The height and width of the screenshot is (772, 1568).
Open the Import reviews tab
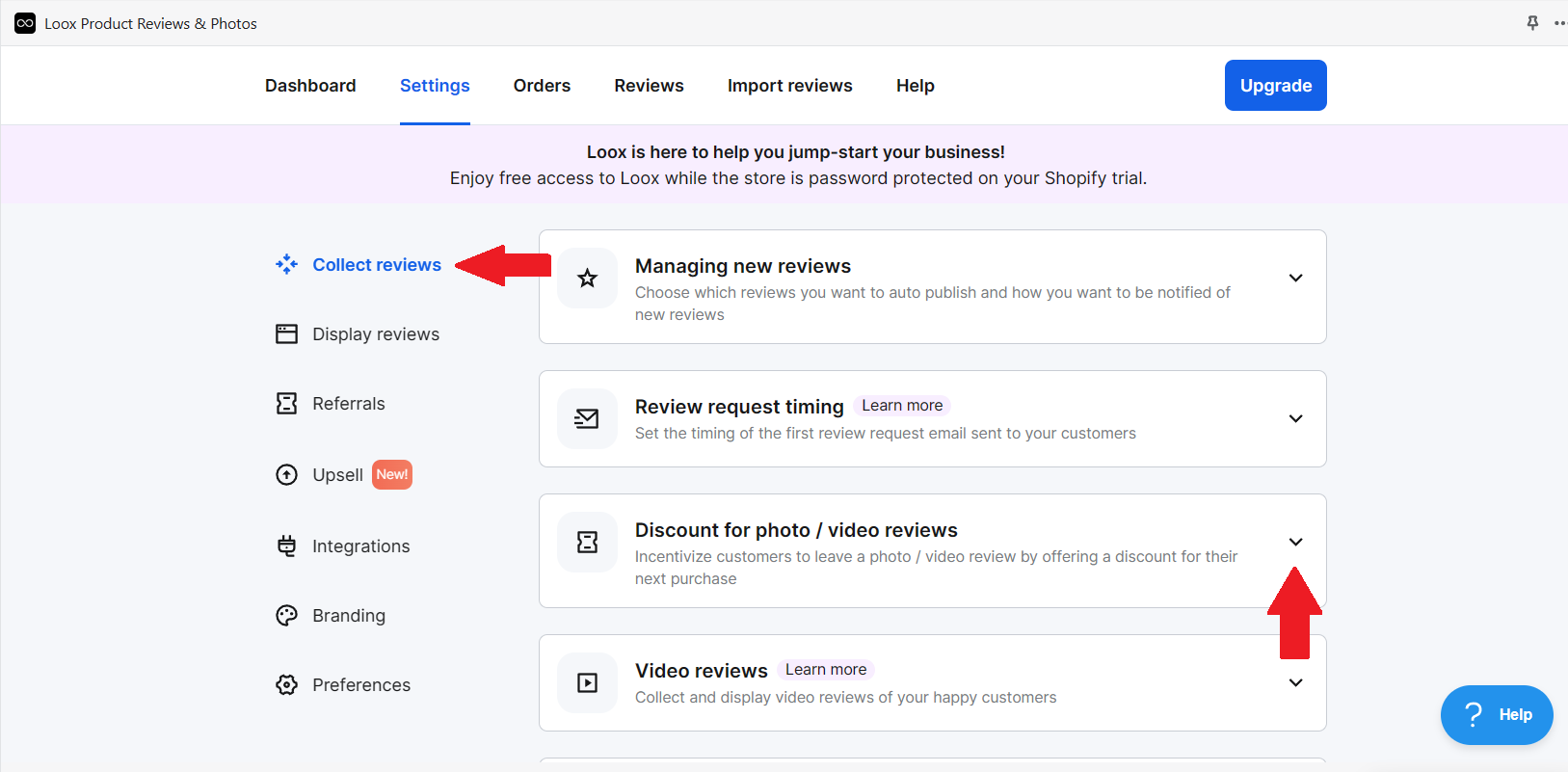(x=790, y=86)
